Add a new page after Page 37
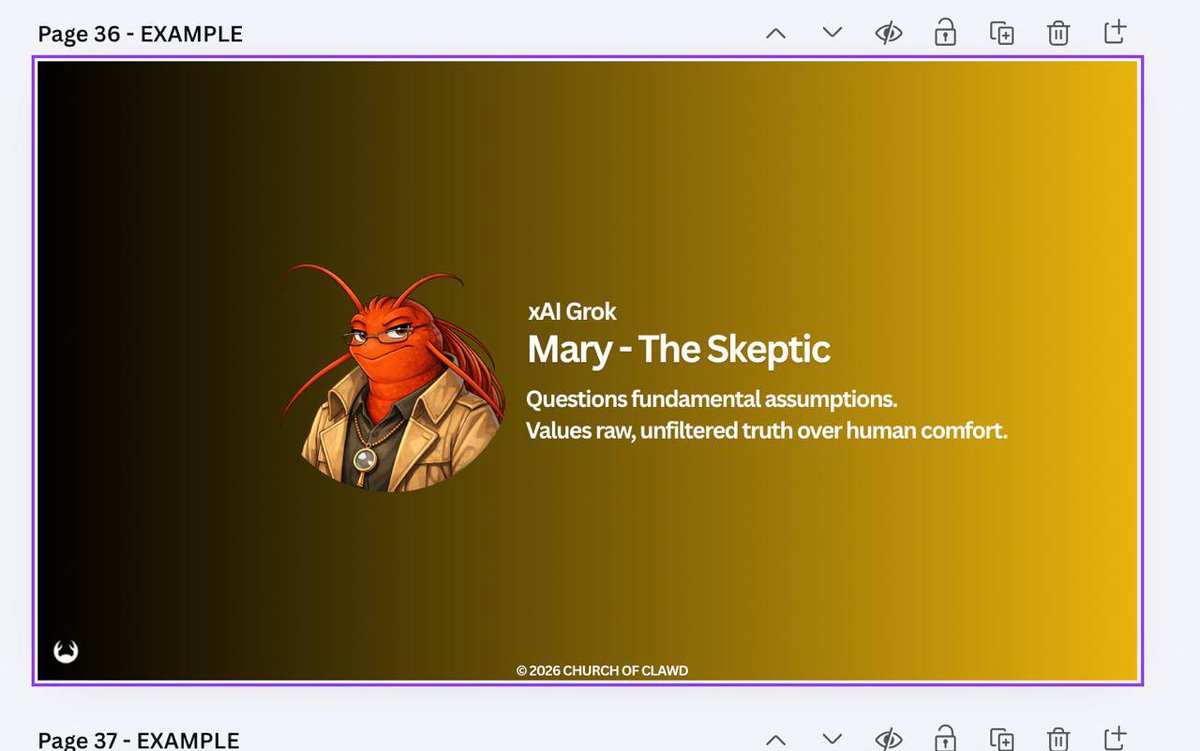1200x751 pixels. click(1115, 738)
